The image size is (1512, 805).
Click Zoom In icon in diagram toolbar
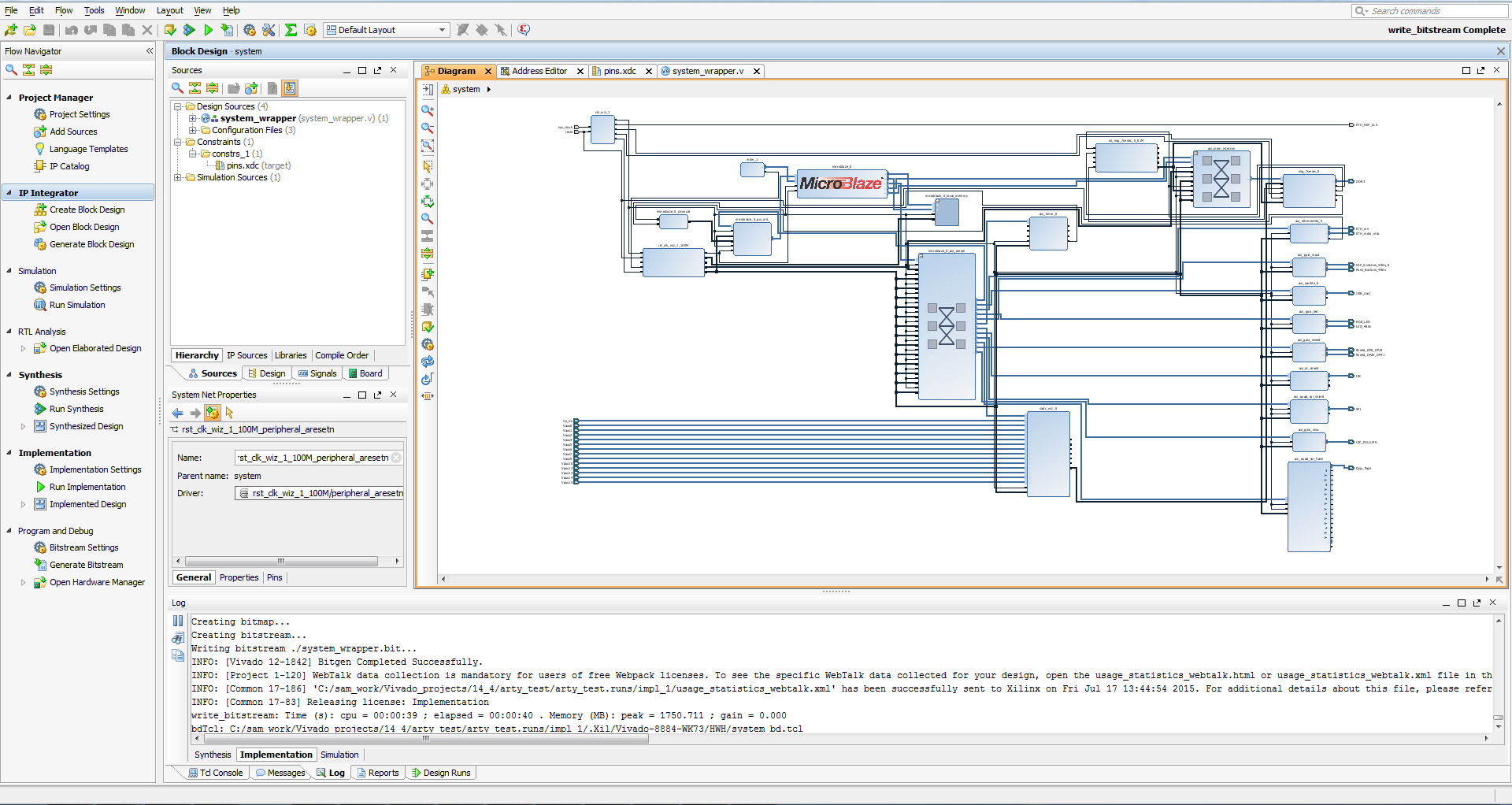tap(428, 110)
